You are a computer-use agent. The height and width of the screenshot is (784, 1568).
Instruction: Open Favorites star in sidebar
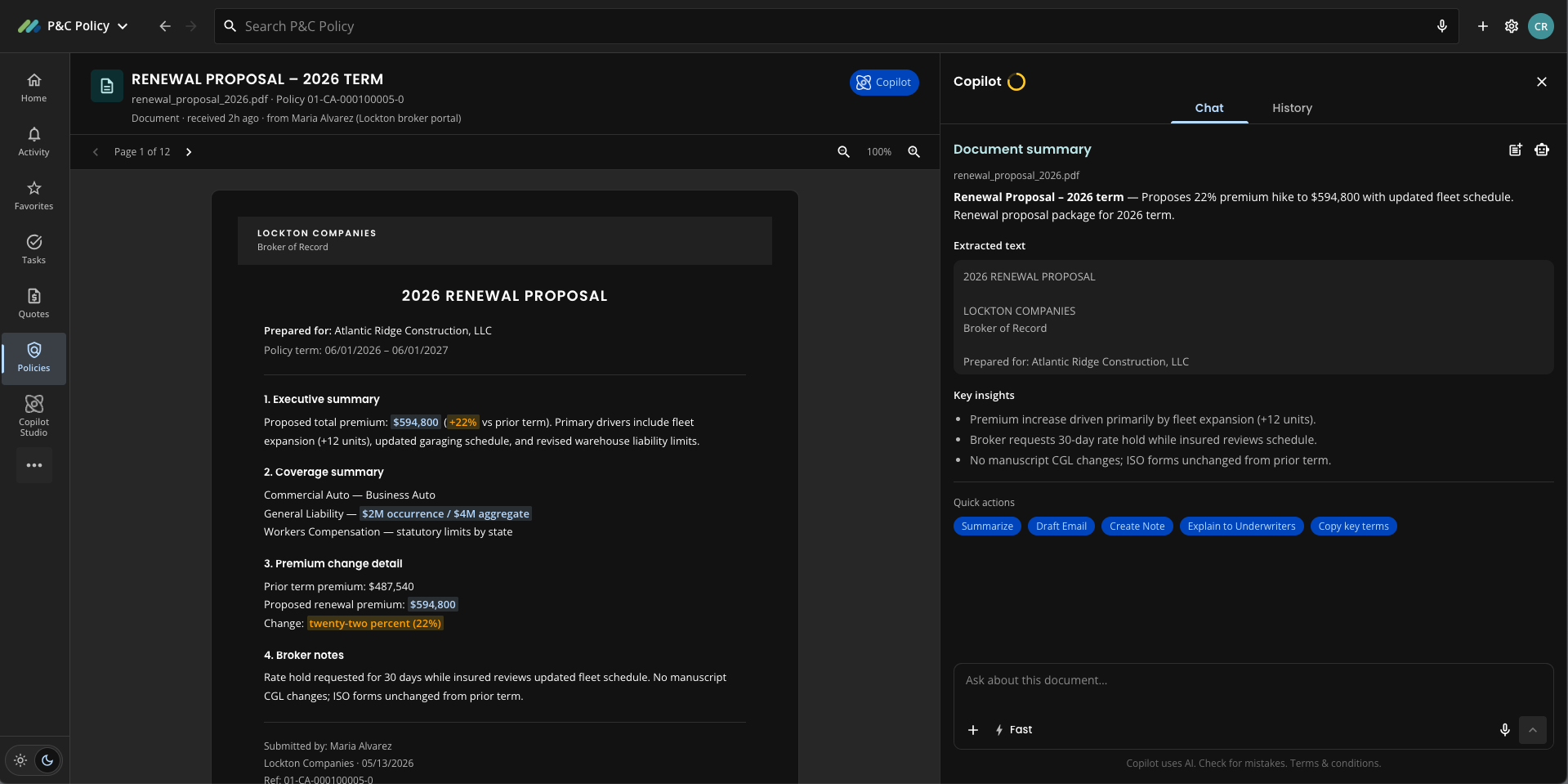coord(34,195)
